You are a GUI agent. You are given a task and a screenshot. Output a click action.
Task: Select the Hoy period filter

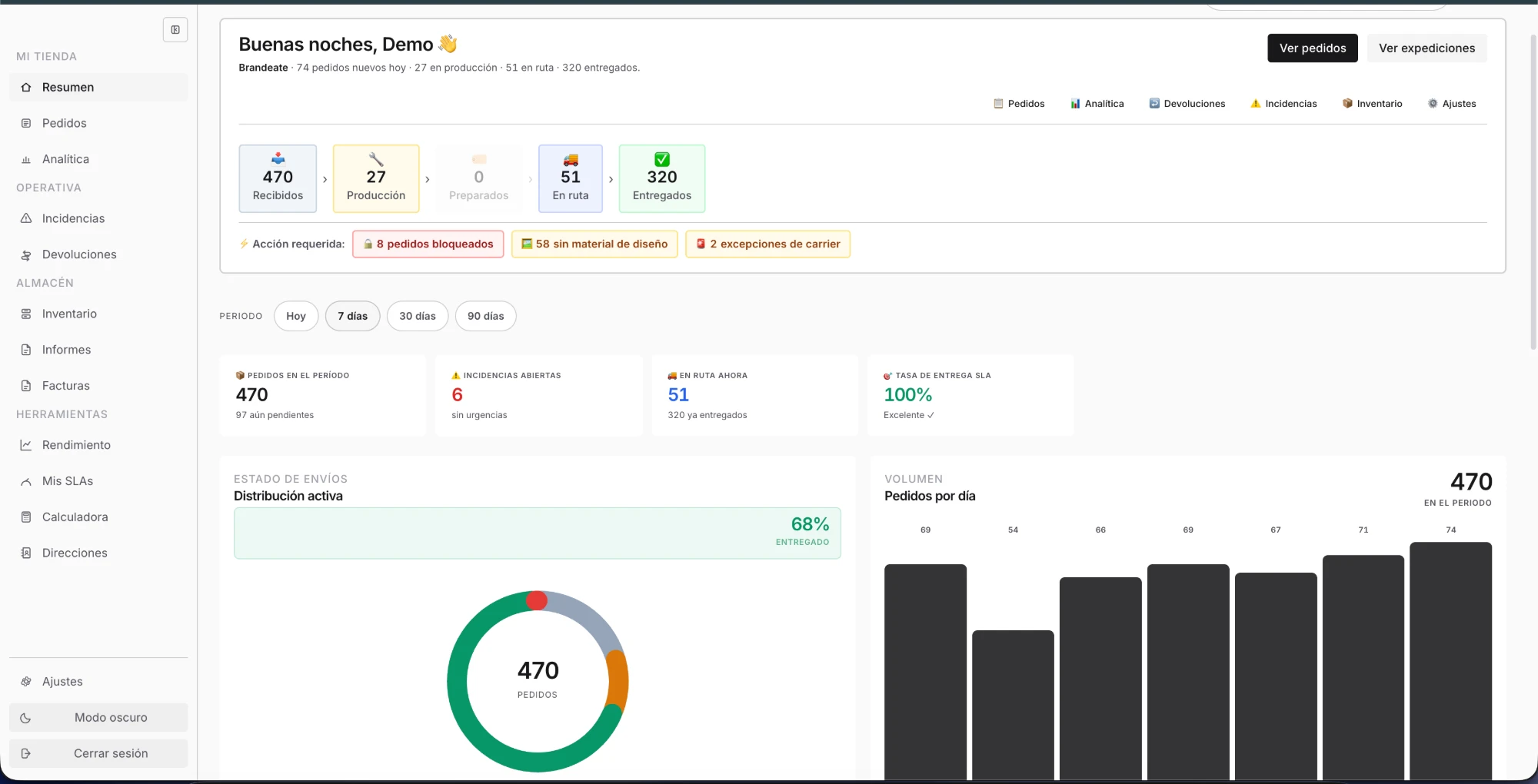(296, 316)
